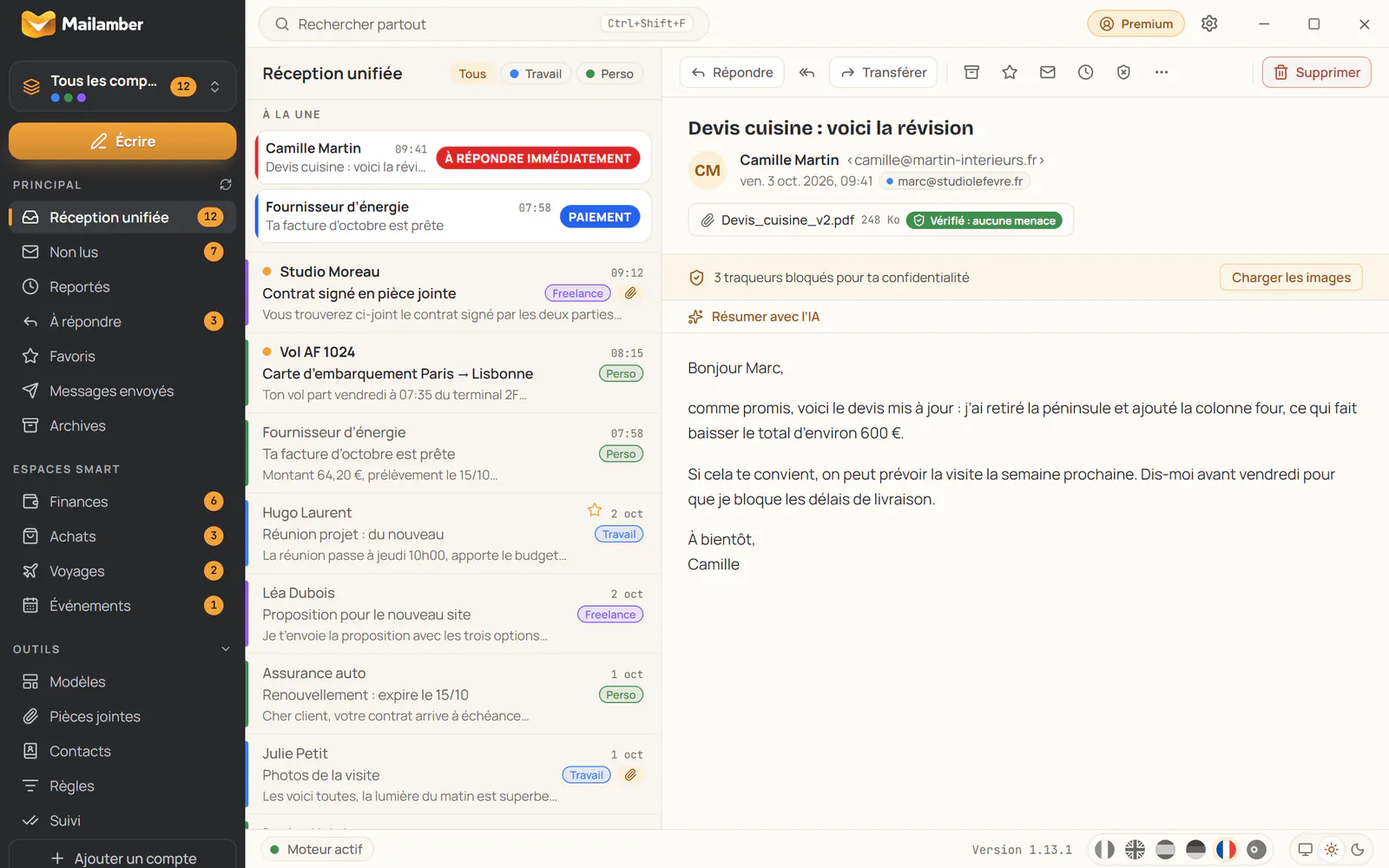This screenshot has height=868, width=1389.
Task: Open Modèles templates in sidebar
Action: pos(122,681)
